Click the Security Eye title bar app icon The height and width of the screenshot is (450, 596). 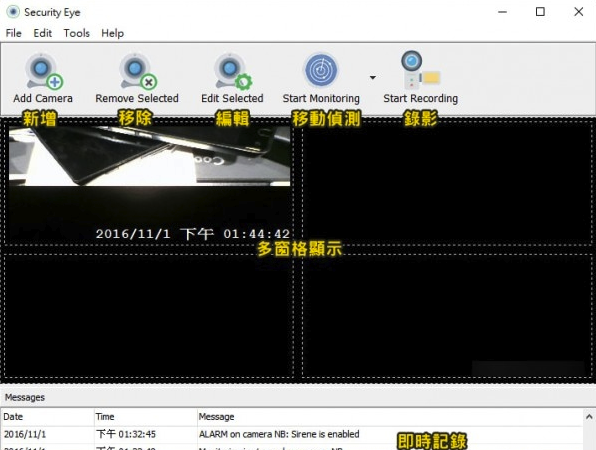(13, 12)
